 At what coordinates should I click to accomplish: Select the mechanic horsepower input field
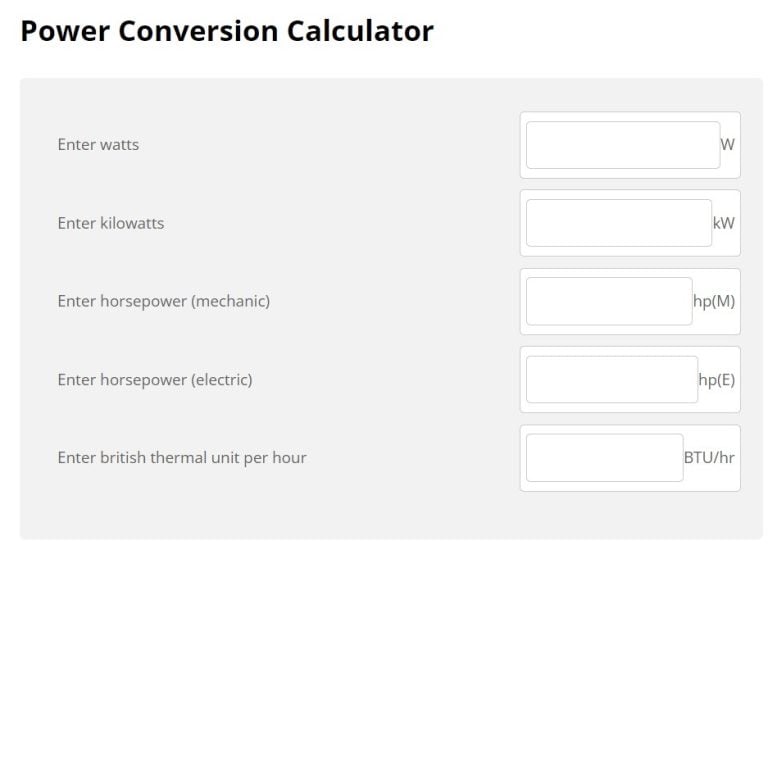tap(608, 301)
